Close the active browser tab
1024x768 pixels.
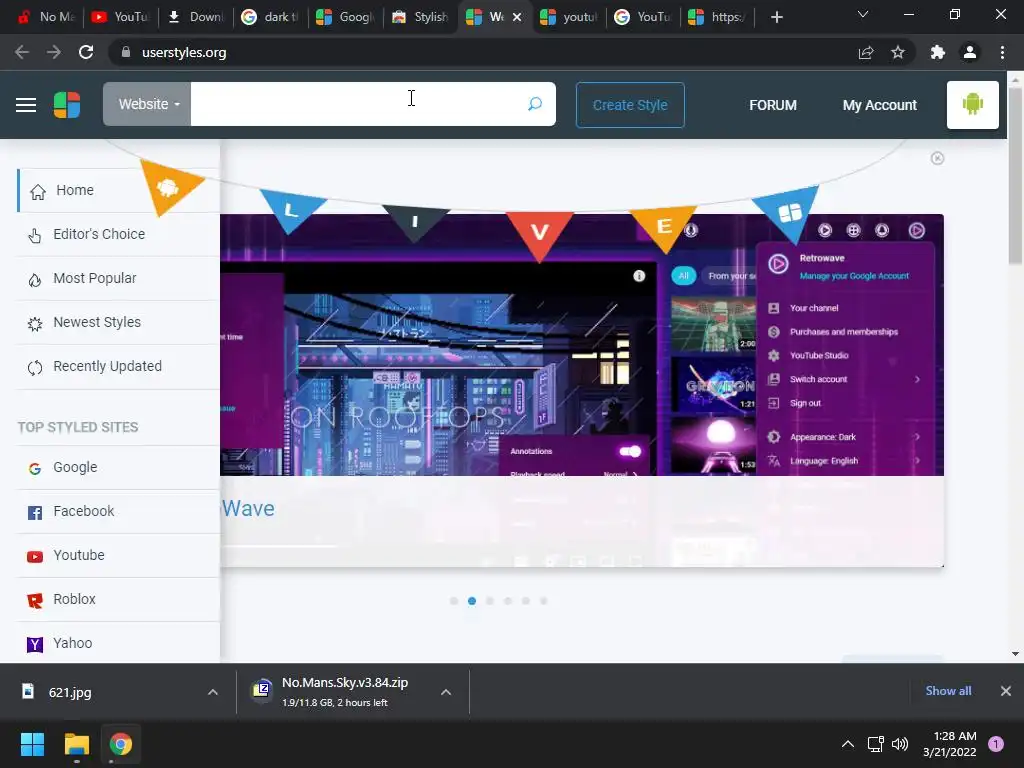point(517,17)
